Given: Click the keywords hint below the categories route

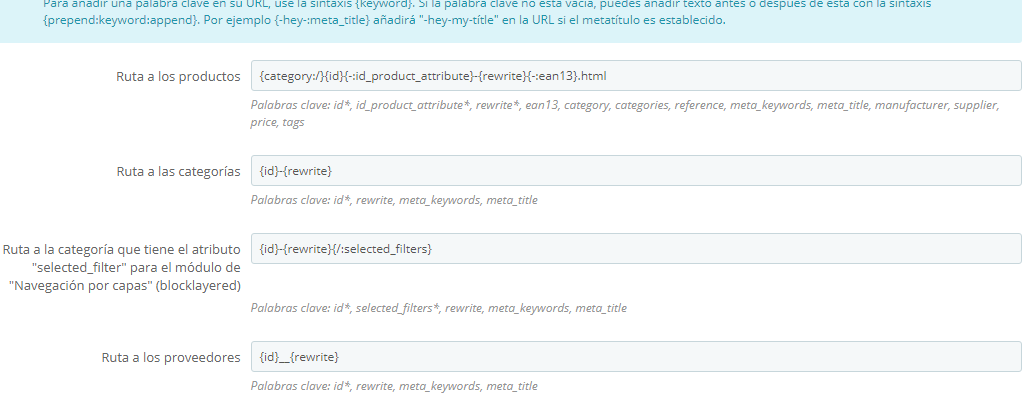Looking at the screenshot, I should (x=394, y=200).
